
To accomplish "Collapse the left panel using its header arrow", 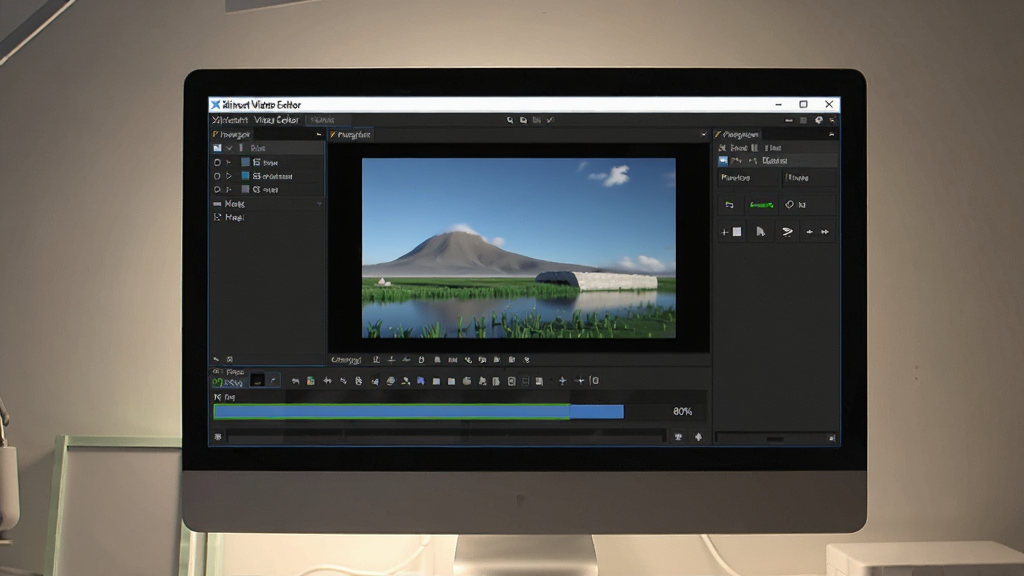I will (319, 135).
